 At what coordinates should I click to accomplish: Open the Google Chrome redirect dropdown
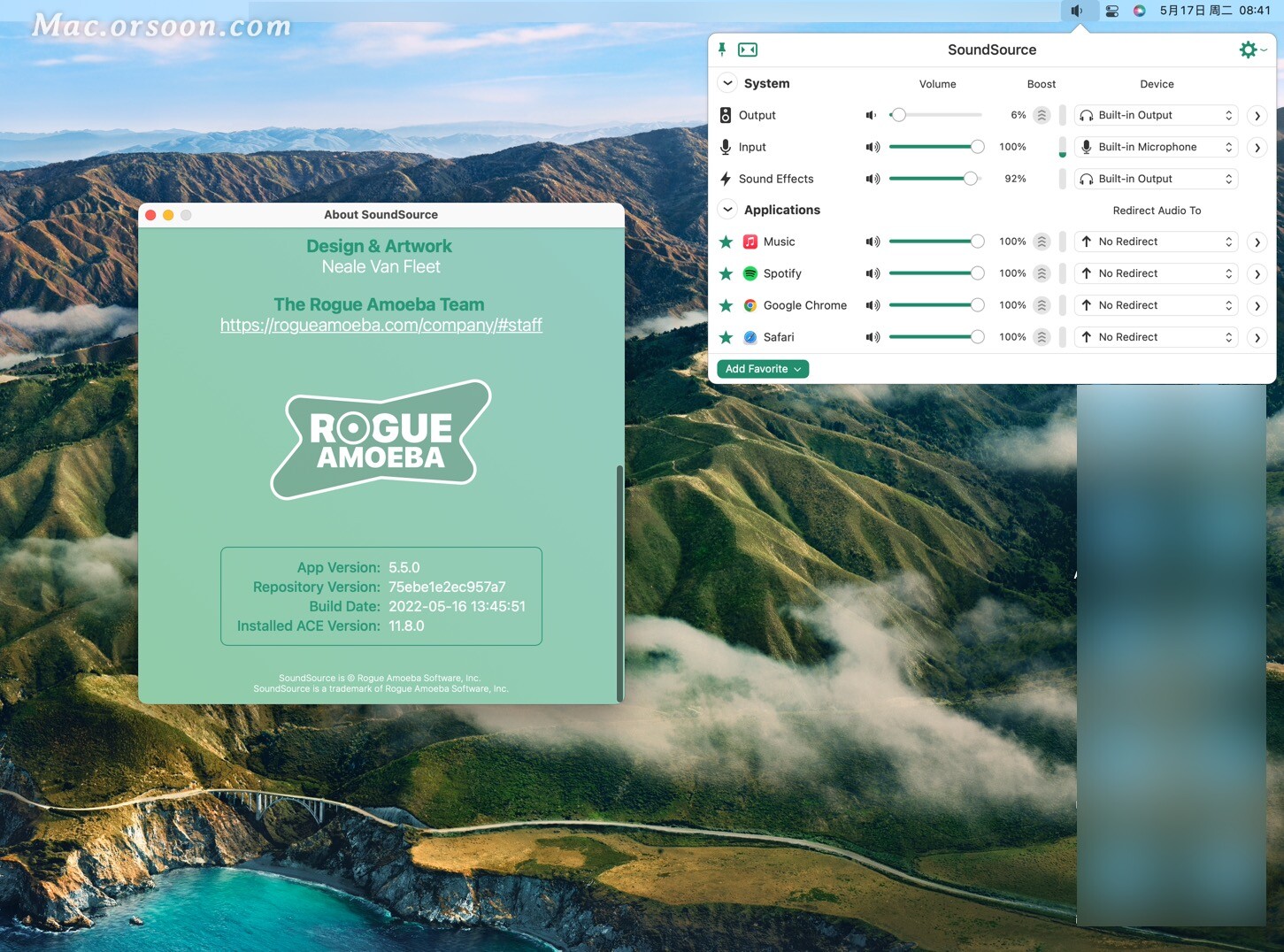pyautogui.click(x=1156, y=305)
